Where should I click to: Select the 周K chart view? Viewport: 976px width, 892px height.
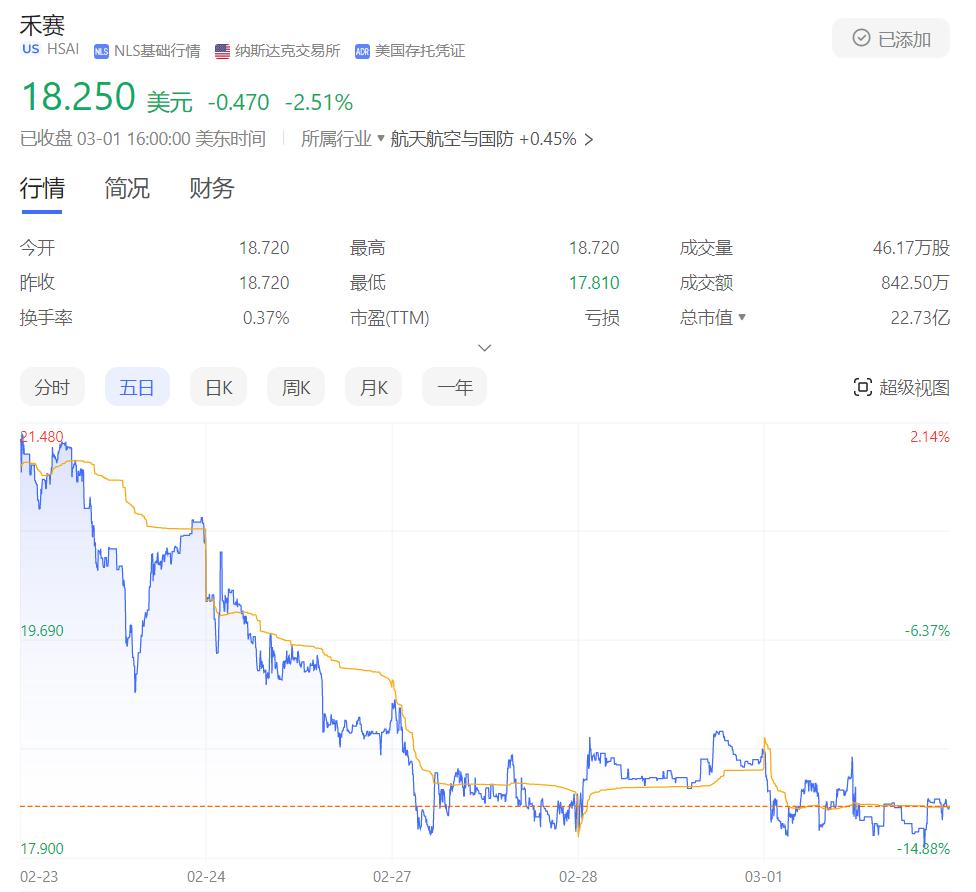[295, 386]
